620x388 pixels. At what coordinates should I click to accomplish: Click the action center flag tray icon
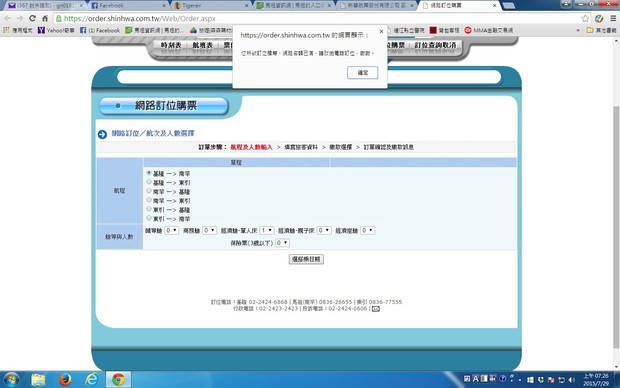[551, 380]
